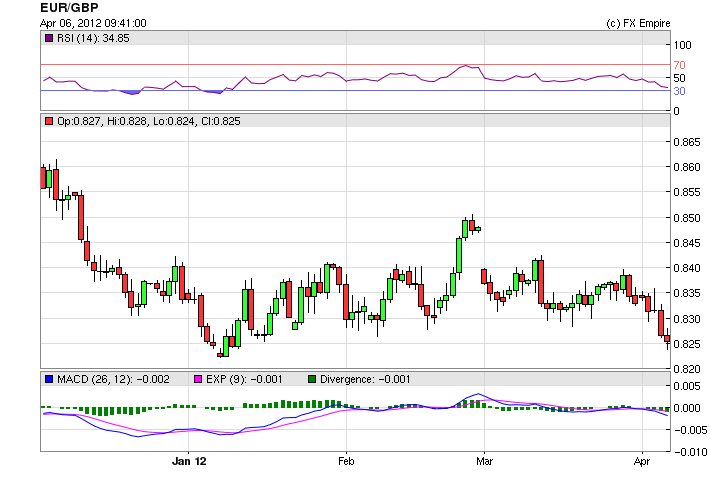The image size is (710, 487).
Task: Click the Feb date axis label
Action: tap(346, 461)
